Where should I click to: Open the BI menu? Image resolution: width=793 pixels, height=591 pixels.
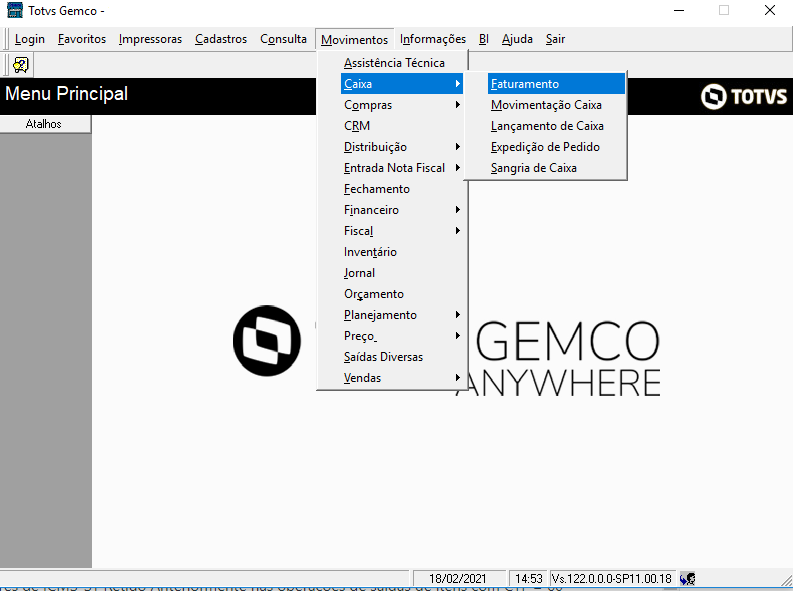point(483,39)
